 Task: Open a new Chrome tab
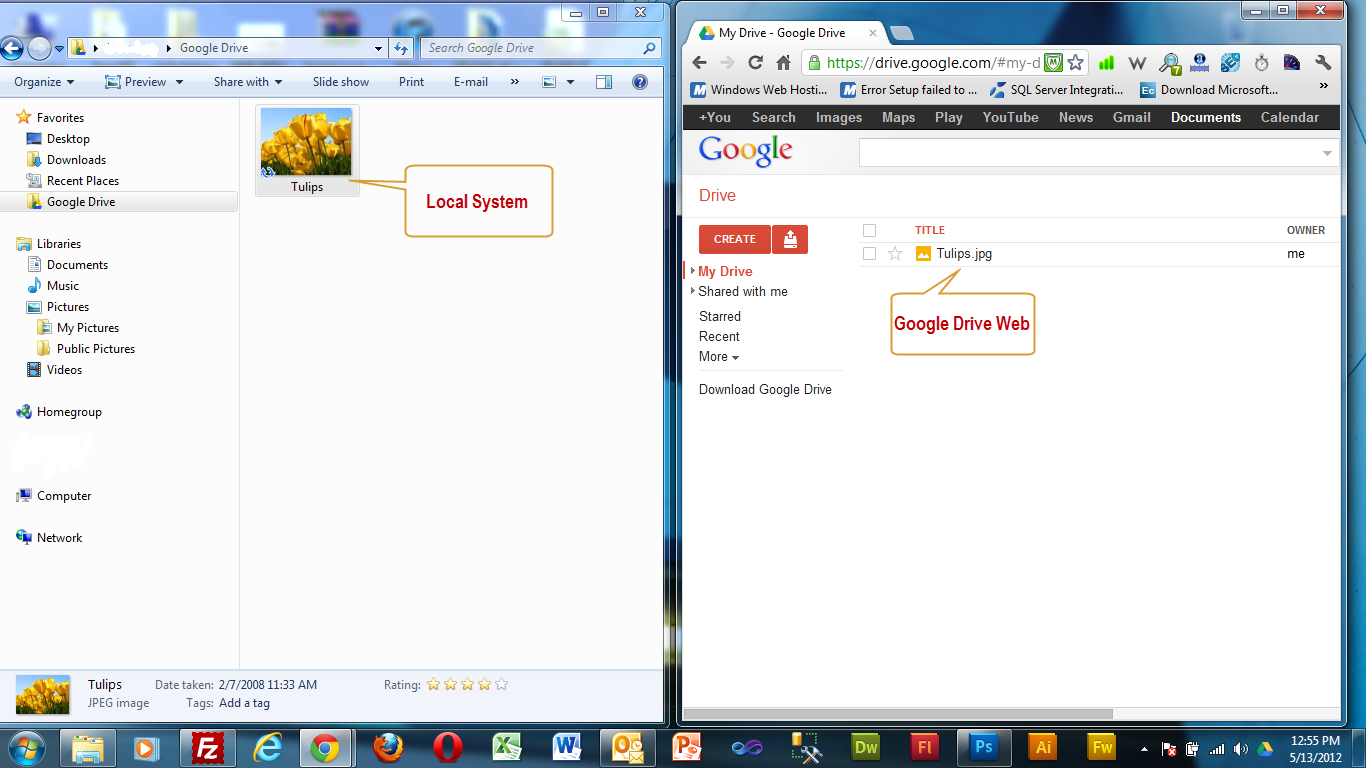point(901,33)
